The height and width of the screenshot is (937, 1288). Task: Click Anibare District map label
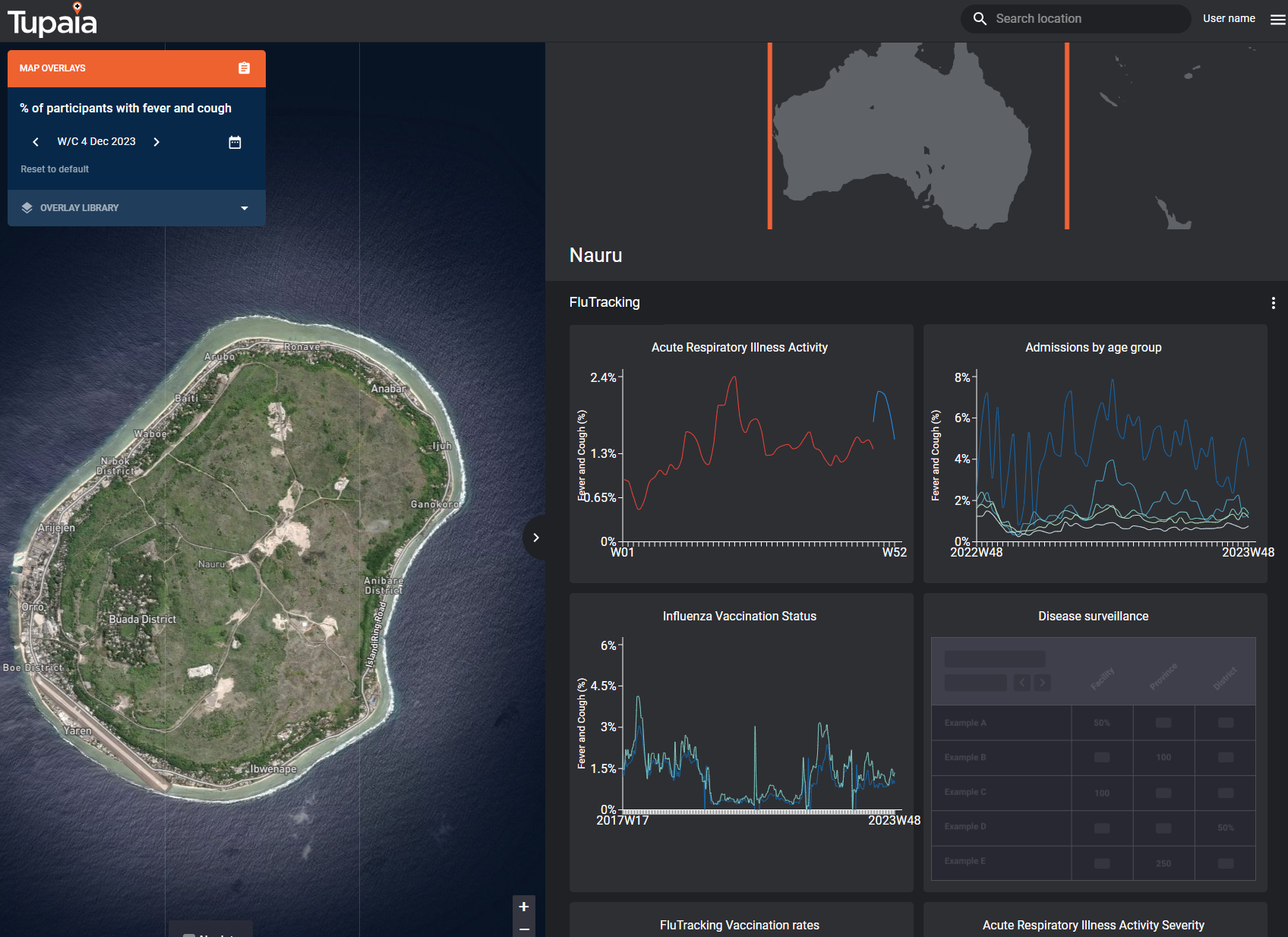[x=384, y=585]
